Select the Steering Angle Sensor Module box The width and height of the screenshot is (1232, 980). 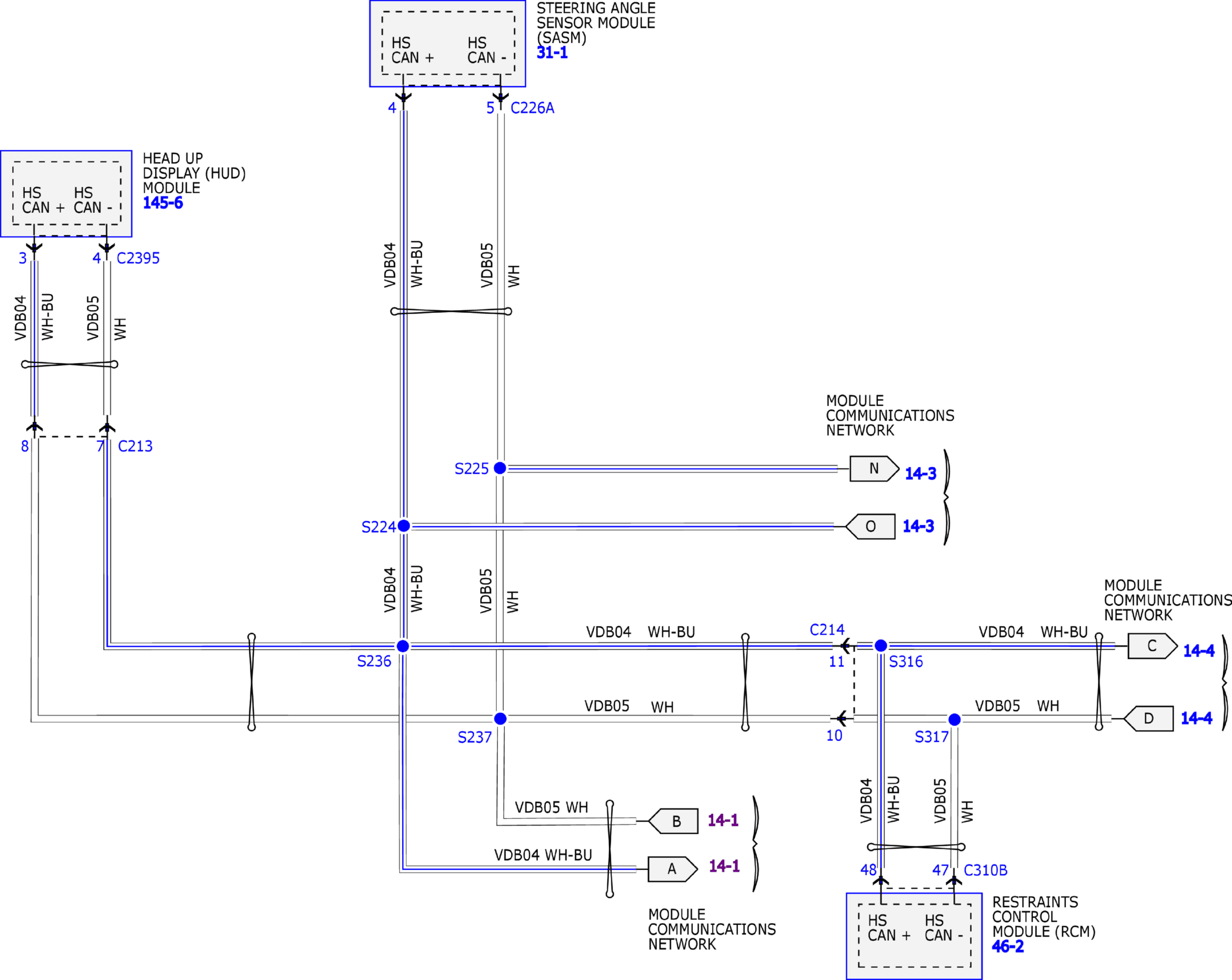point(447,43)
